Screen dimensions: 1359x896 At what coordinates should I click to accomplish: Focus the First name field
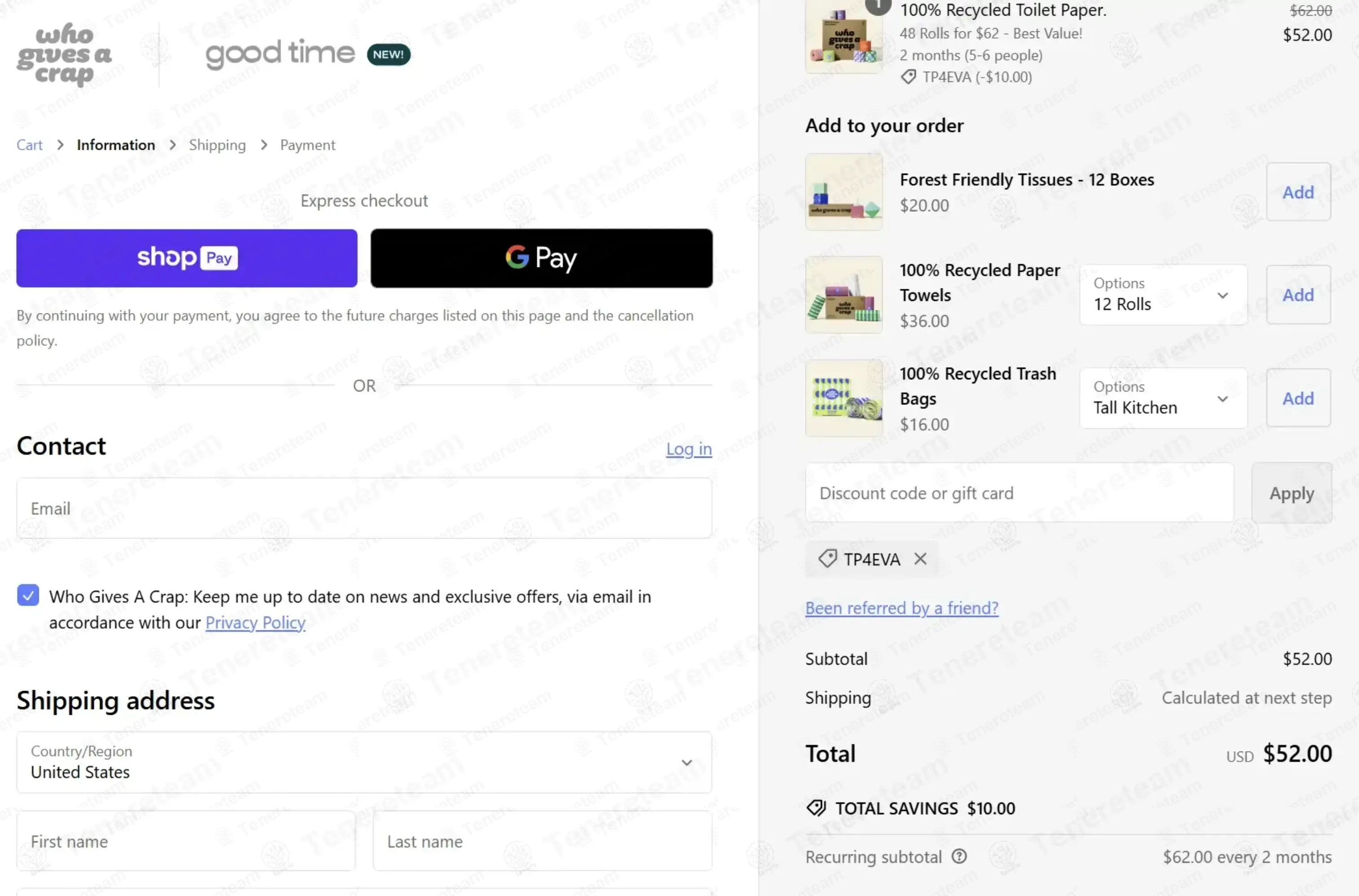(186, 840)
